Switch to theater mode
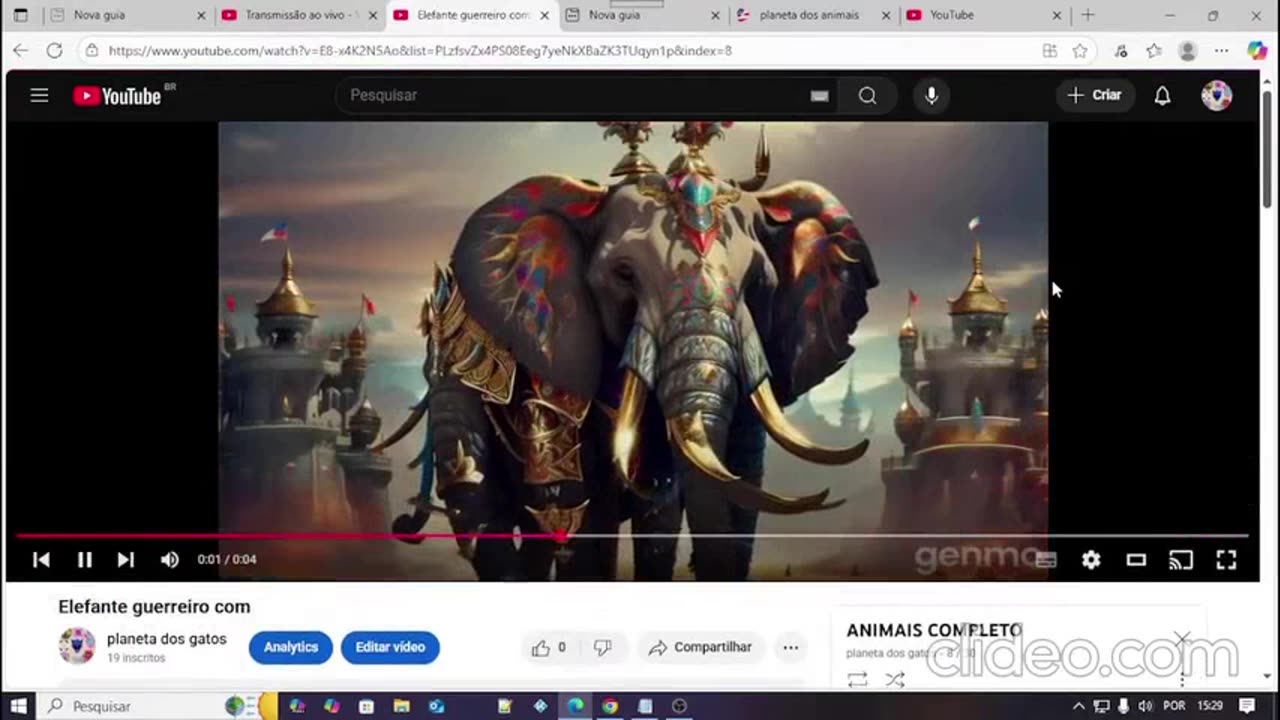 pos(1136,560)
